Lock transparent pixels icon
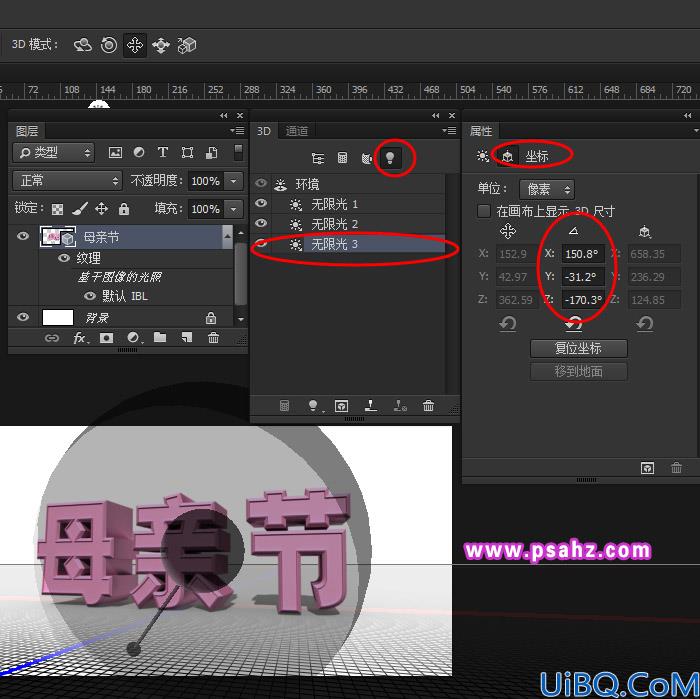The height and width of the screenshot is (699, 700). pyautogui.click(x=57, y=209)
